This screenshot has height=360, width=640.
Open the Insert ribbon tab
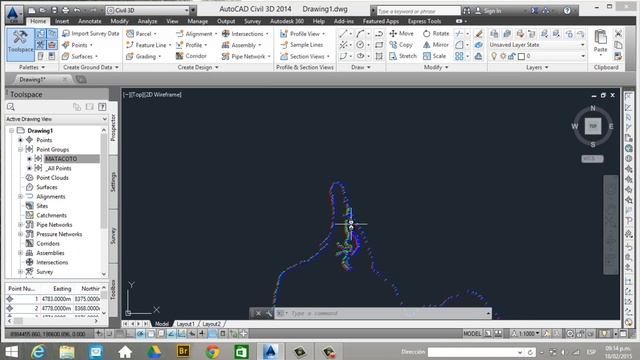point(62,21)
